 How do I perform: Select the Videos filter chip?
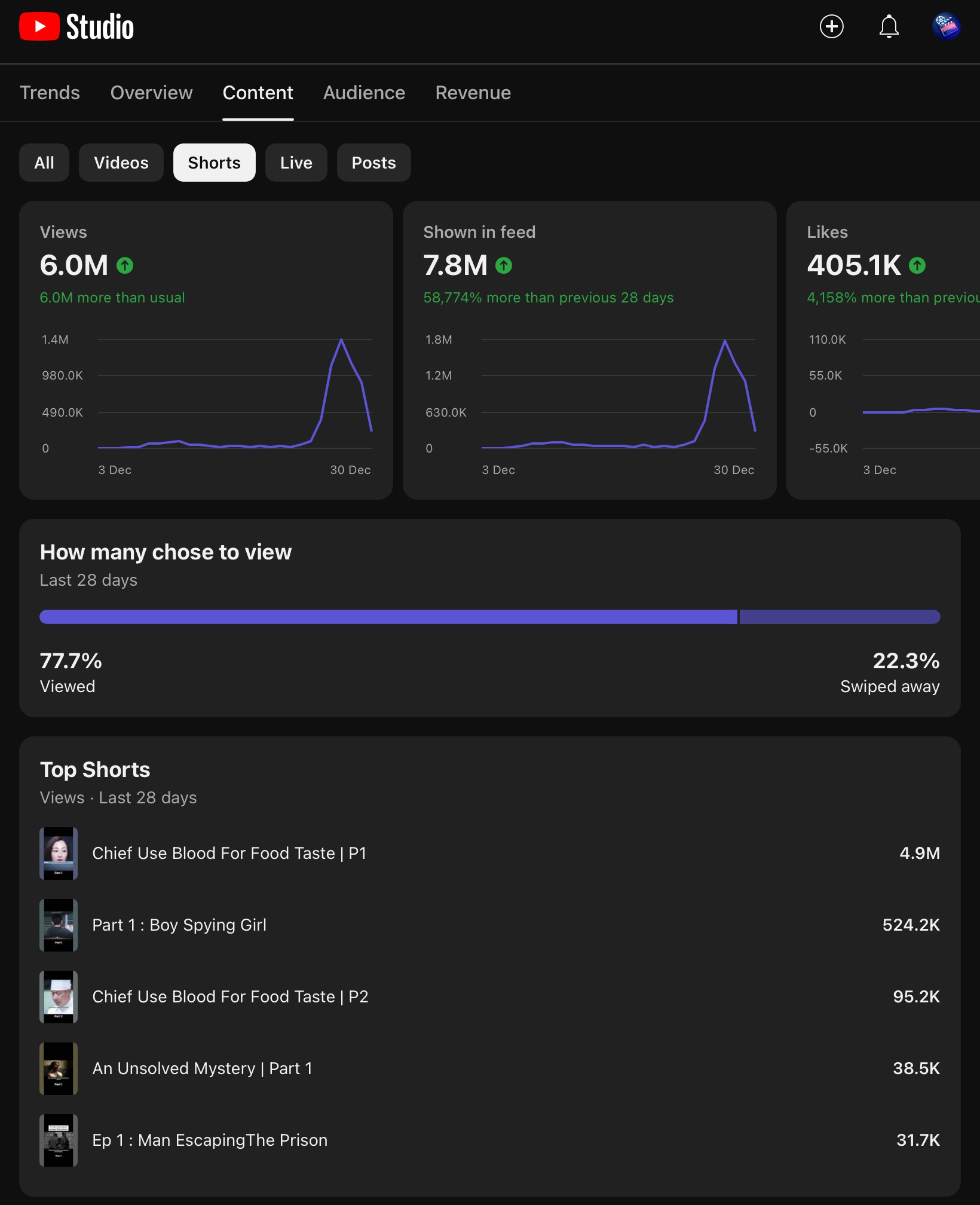point(121,163)
